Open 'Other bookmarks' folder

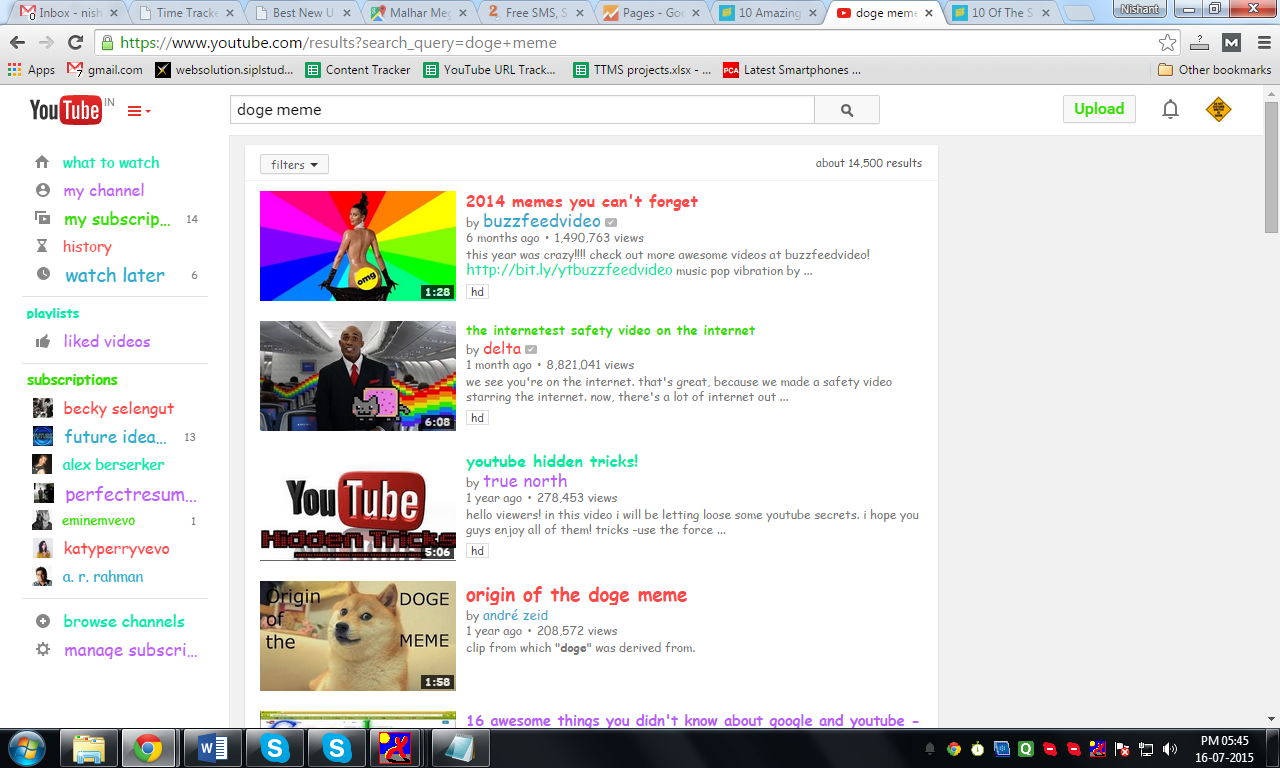pyautogui.click(x=1214, y=70)
